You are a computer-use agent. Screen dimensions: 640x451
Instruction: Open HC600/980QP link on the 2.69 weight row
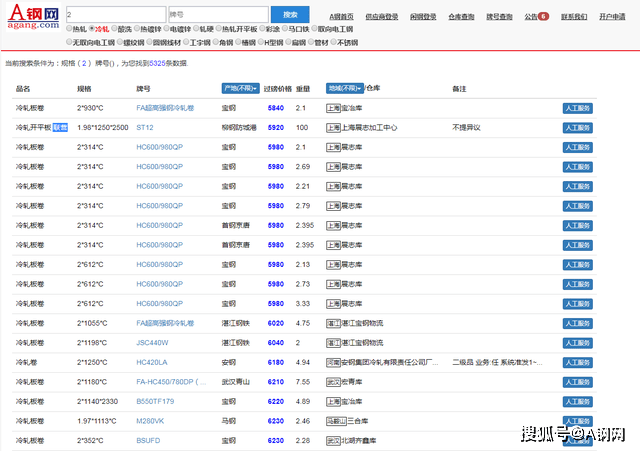tap(160, 167)
